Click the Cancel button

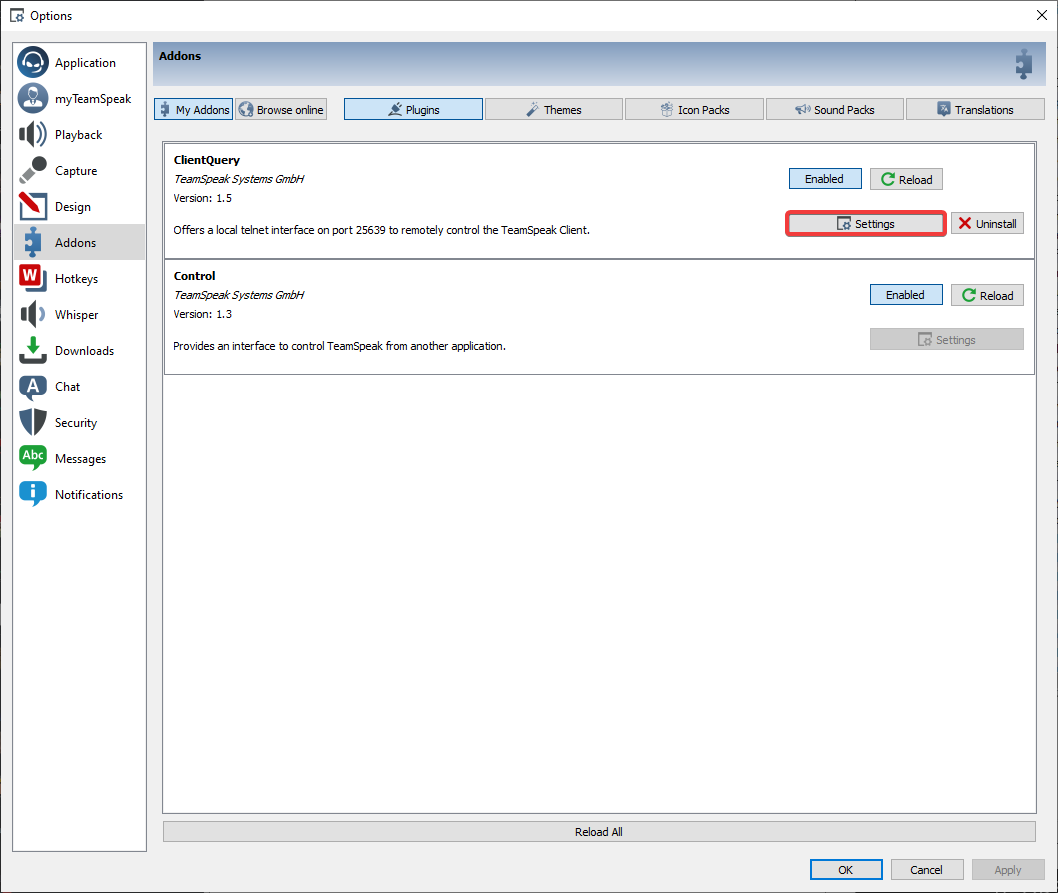tap(926, 869)
